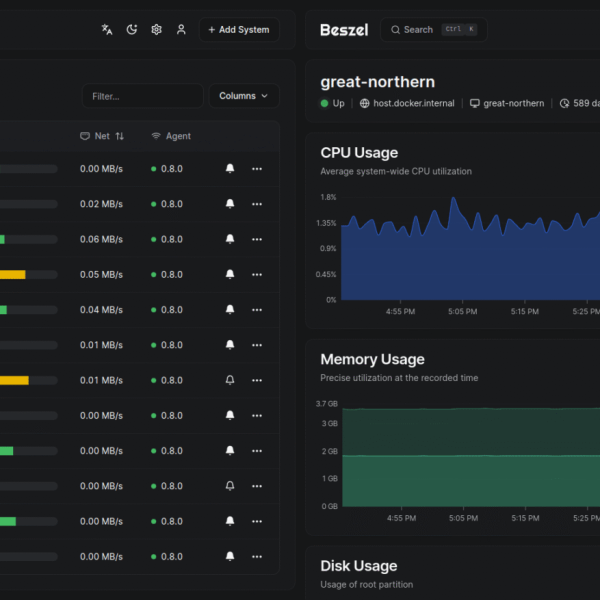
Task: Click the Add System button
Action: (x=239, y=29)
